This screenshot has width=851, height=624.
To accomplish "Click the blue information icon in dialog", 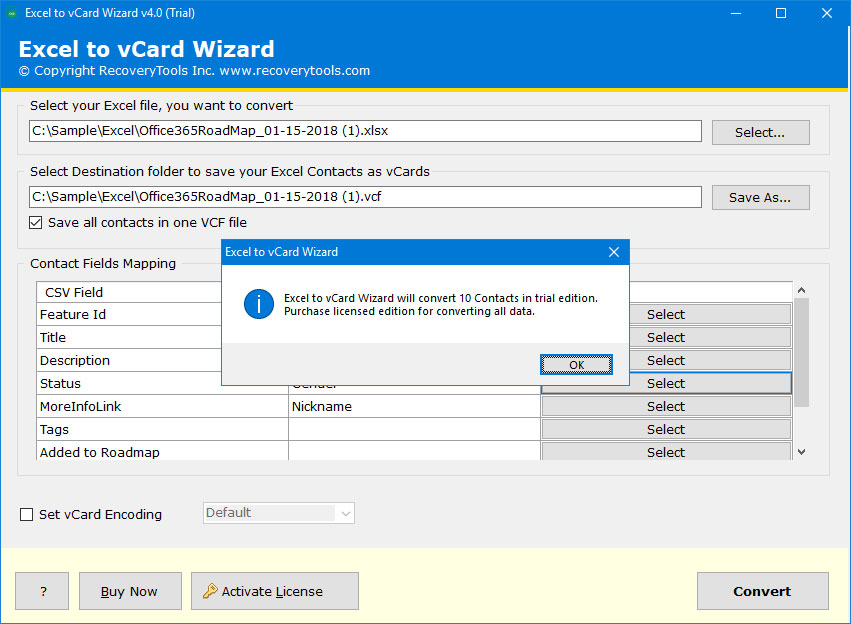I will [259, 304].
